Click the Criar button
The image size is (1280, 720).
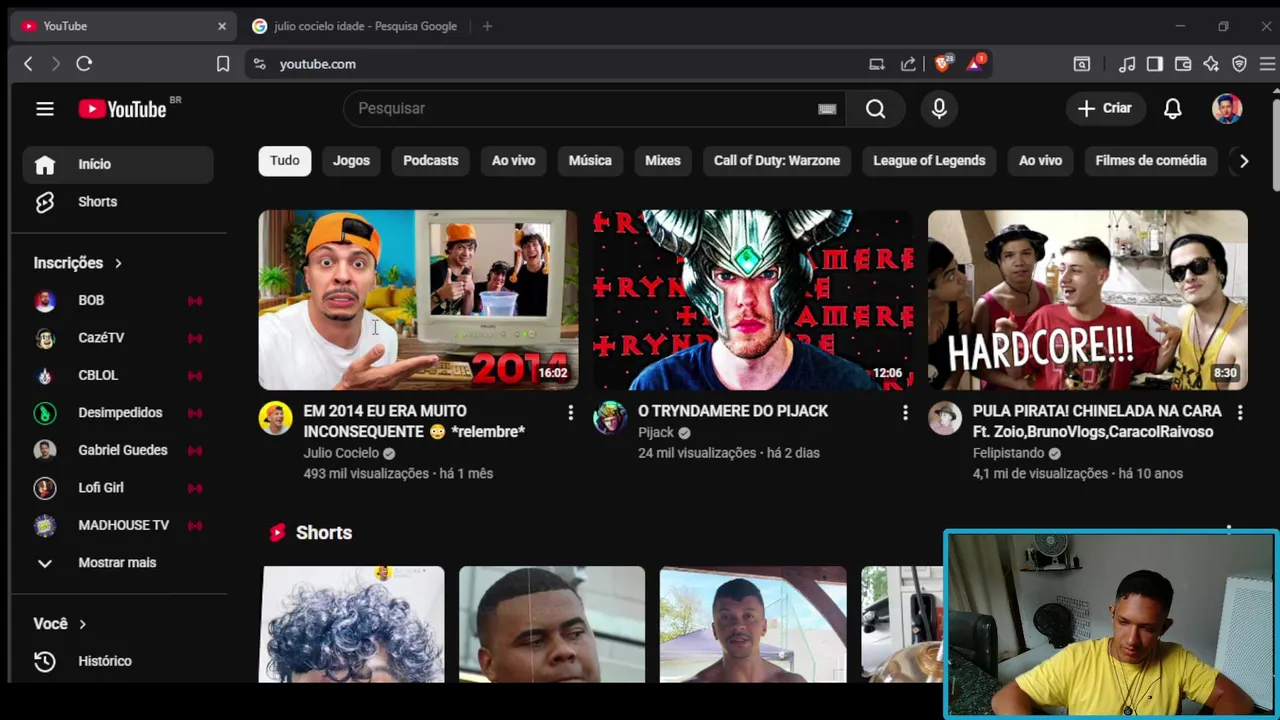click(x=1105, y=108)
